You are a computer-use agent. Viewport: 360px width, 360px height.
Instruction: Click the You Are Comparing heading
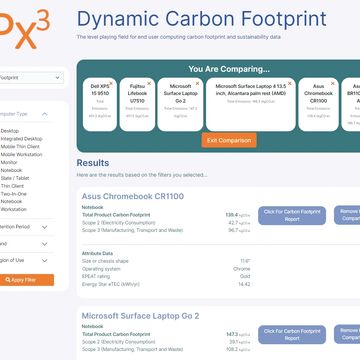[x=229, y=69]
